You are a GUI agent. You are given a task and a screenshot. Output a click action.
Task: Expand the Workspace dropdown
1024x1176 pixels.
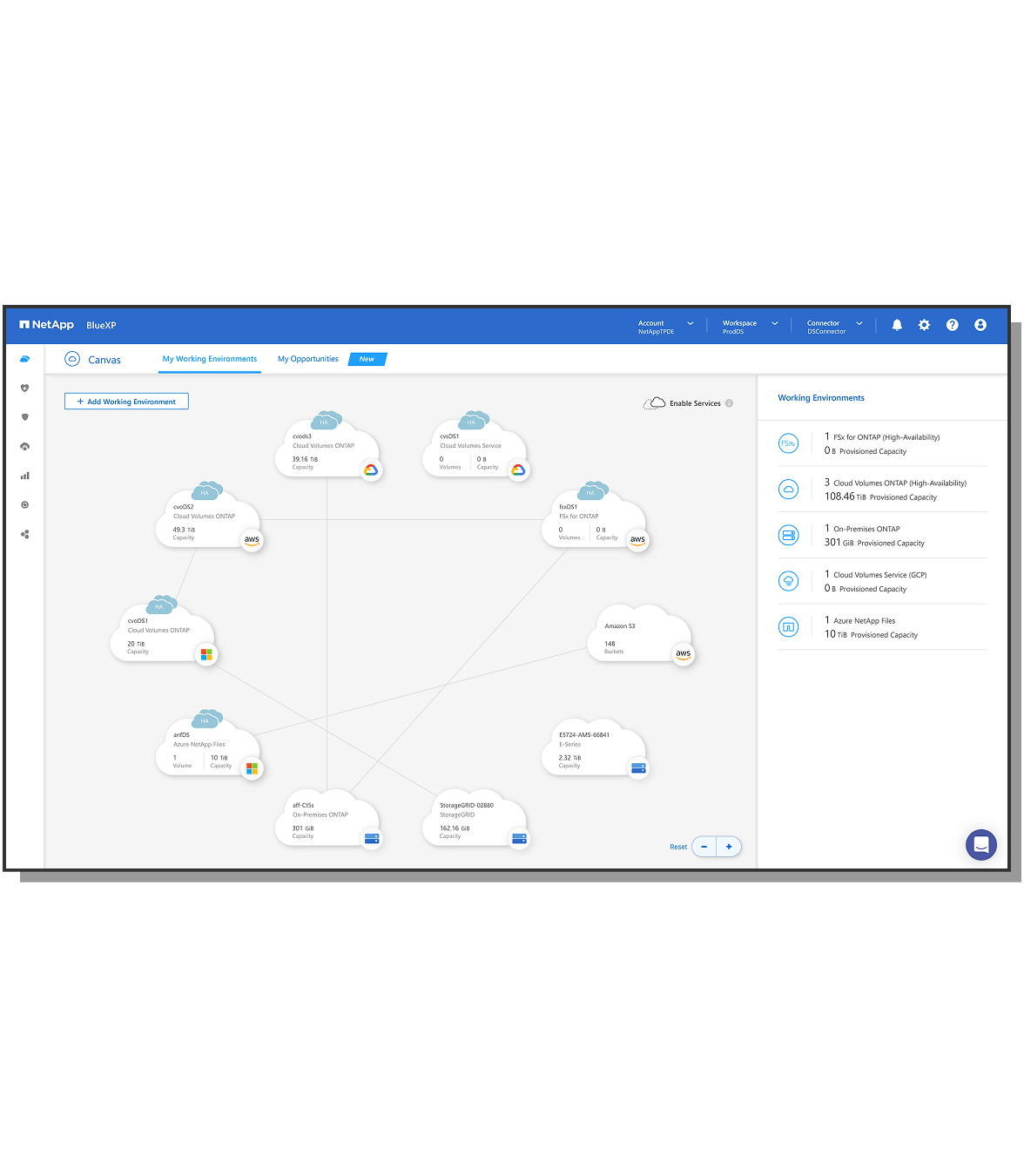[774, 324]
